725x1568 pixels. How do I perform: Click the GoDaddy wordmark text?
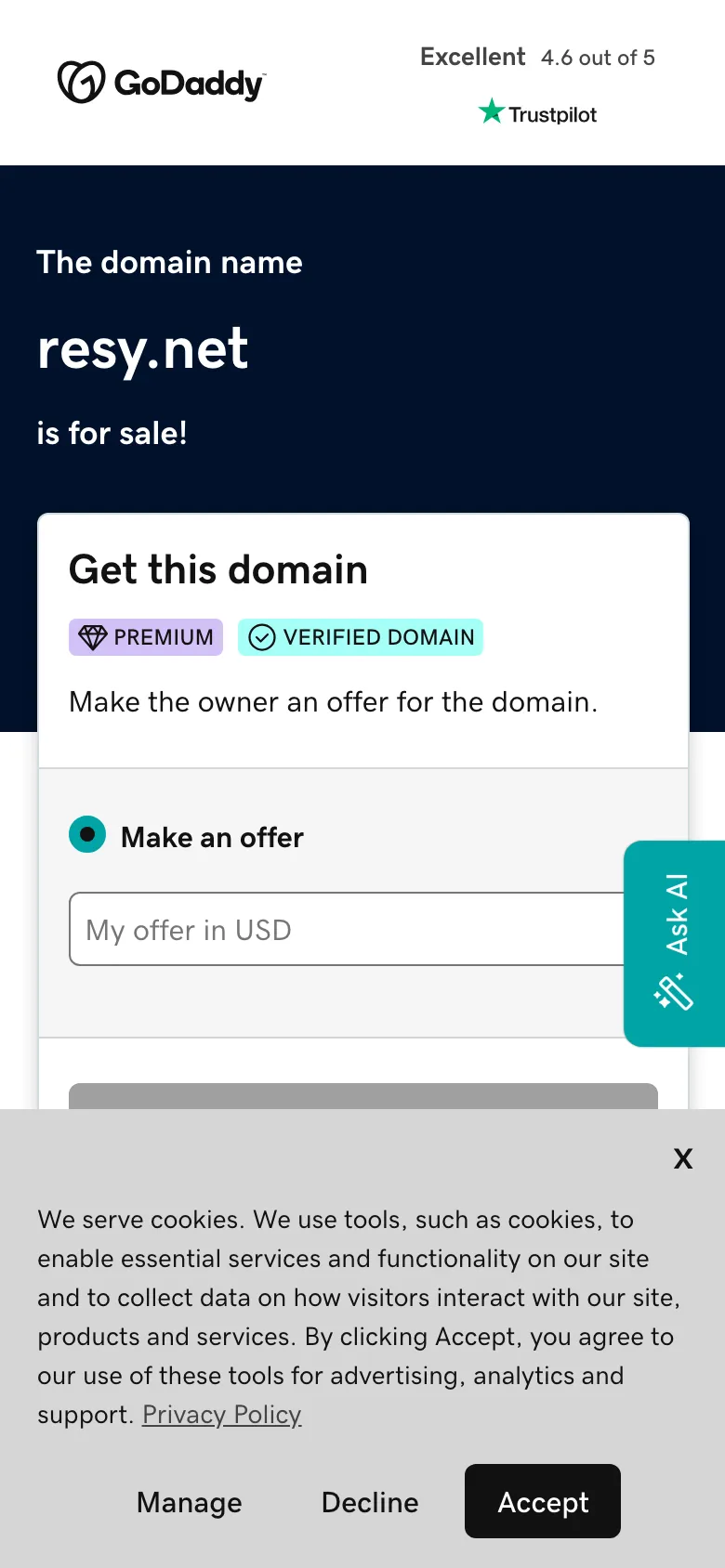189,84
